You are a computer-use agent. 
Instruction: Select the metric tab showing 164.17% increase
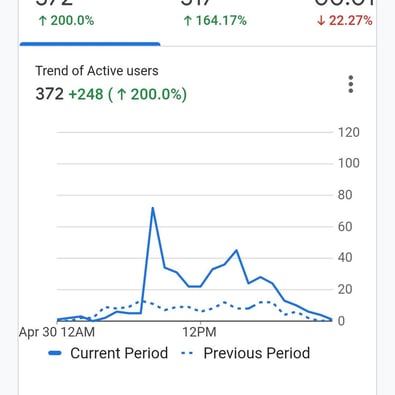[x=215, y=22]
